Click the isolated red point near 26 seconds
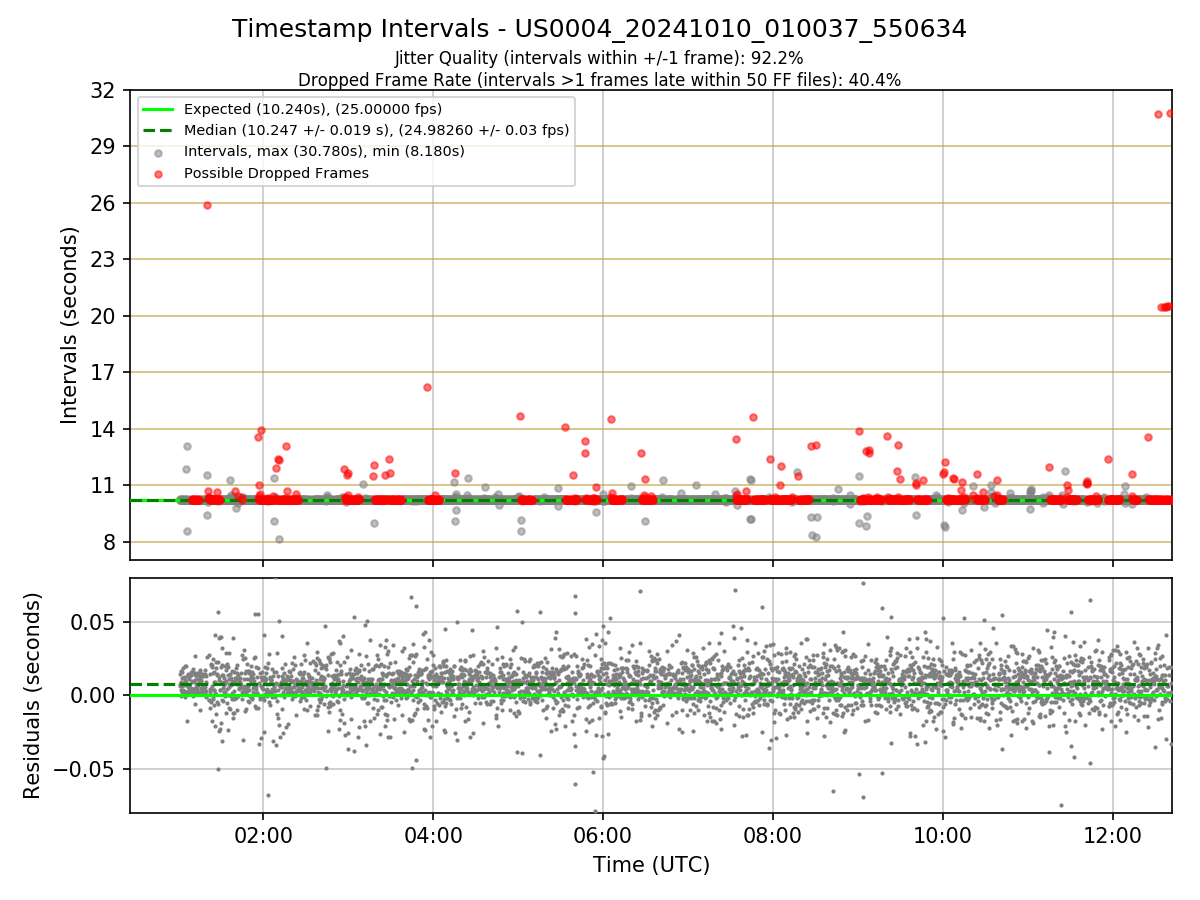Image resolution: width=1200 pixels, height=900 pixels. point(207,205)
